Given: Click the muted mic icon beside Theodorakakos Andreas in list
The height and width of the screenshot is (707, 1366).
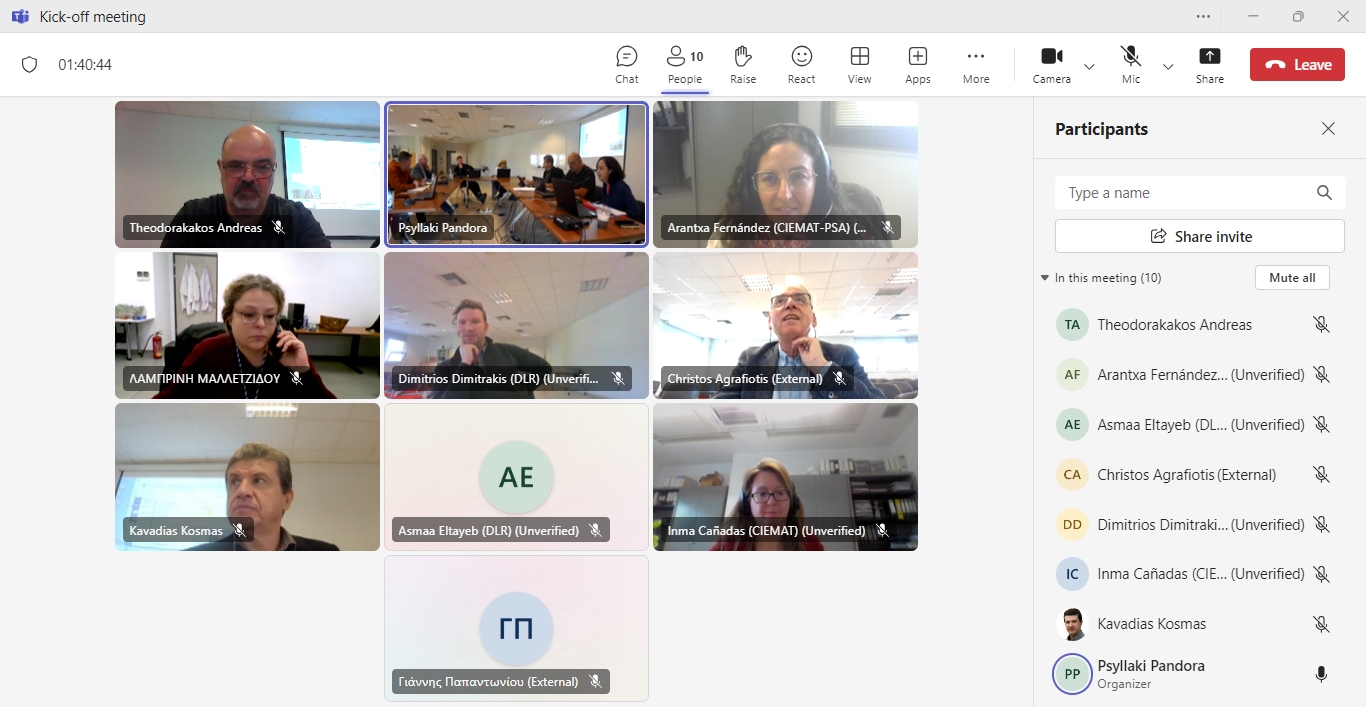Looking at the screenshot, I should tap(1321, 325).
